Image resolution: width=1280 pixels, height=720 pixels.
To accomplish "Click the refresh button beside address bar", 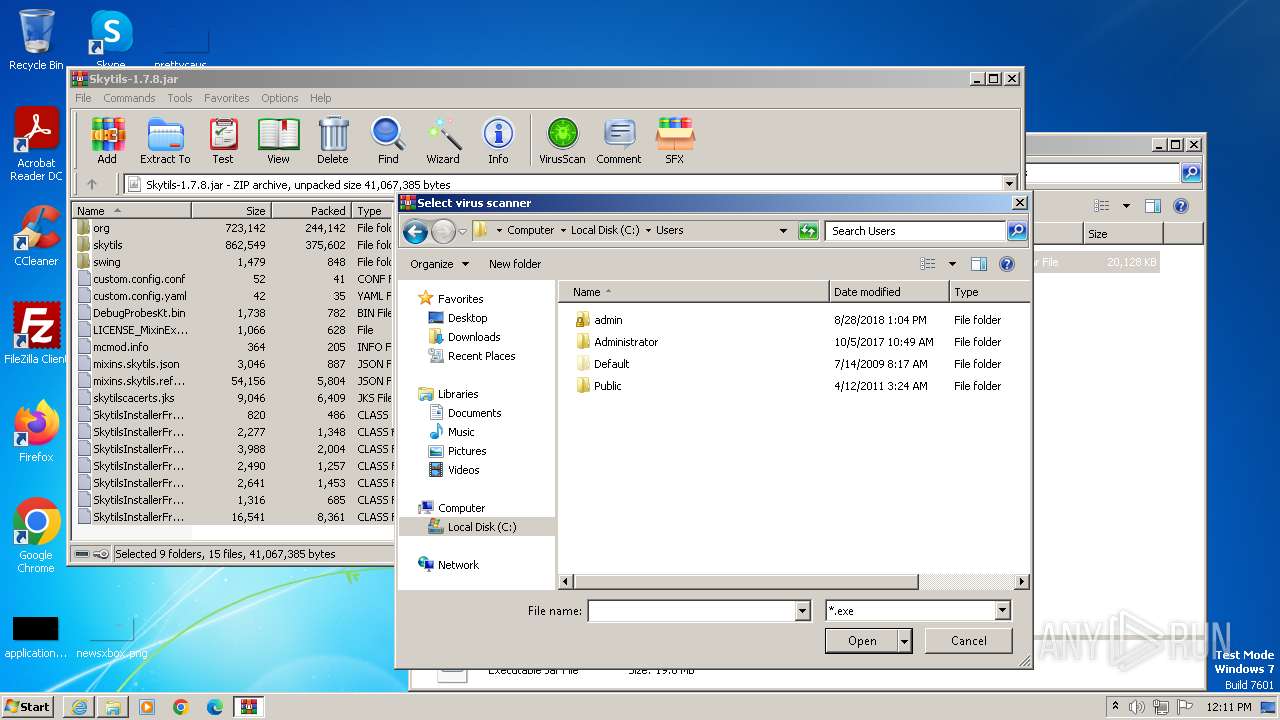I will tap(808, 231).
